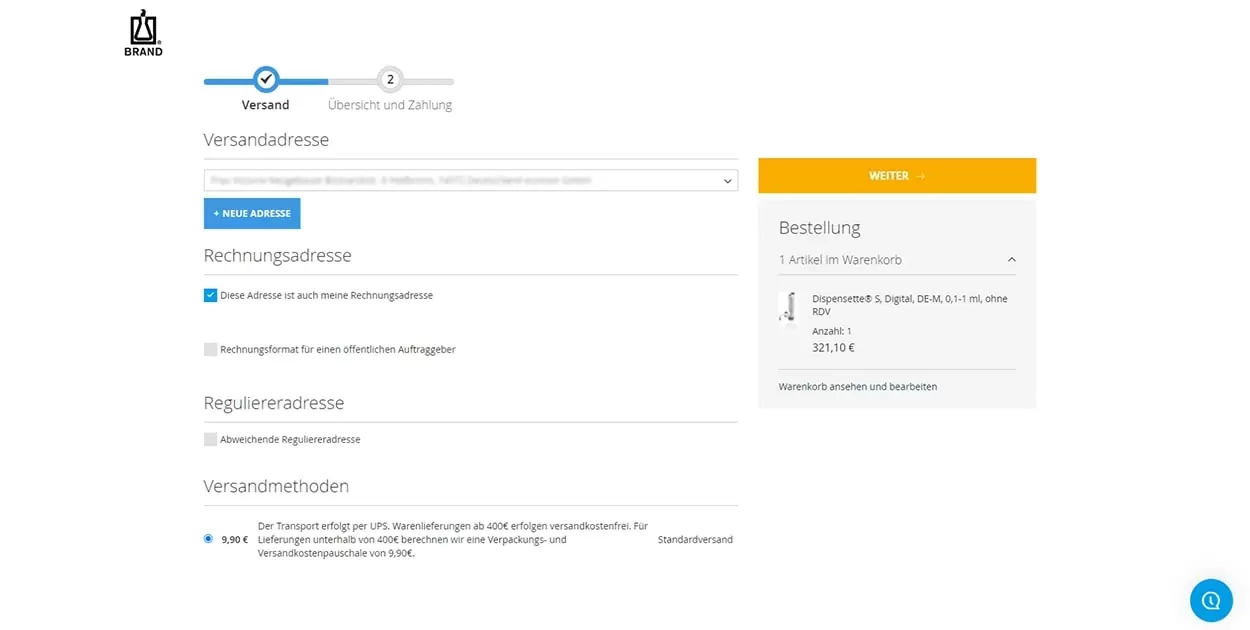Click the completed Versand checkmark icon
The height and width of the screenshot is (630, 1250).
tap(266, 79)
